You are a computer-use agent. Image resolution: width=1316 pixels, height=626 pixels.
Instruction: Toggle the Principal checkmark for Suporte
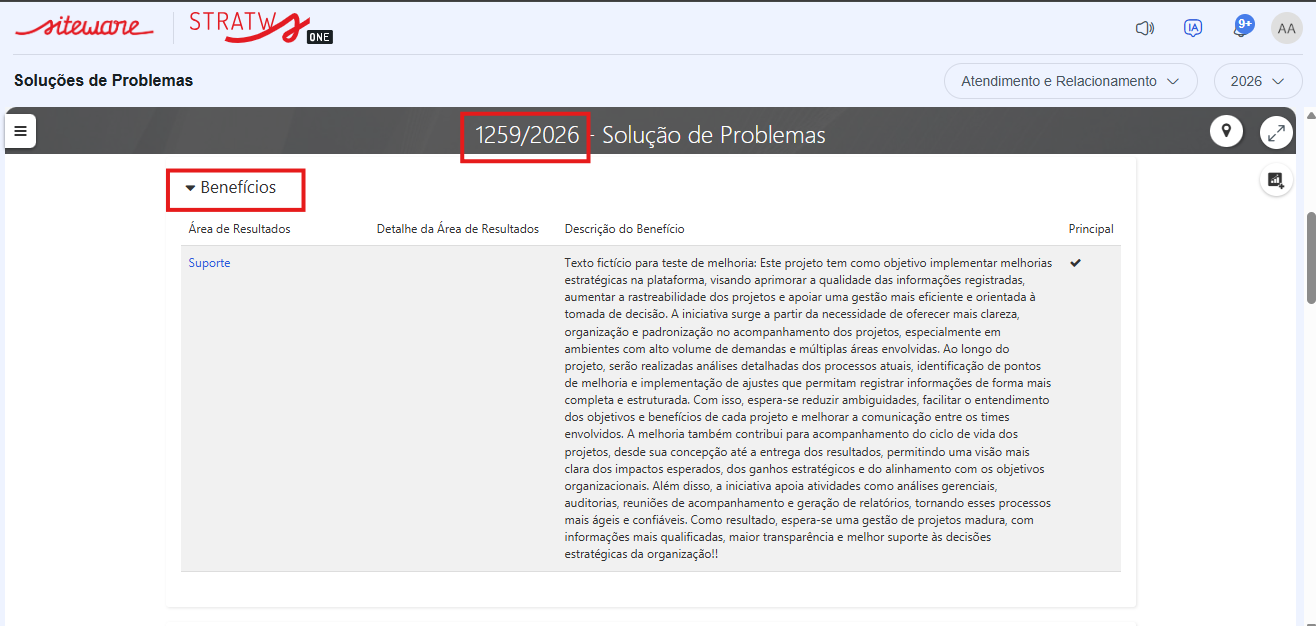(1075, 263)
